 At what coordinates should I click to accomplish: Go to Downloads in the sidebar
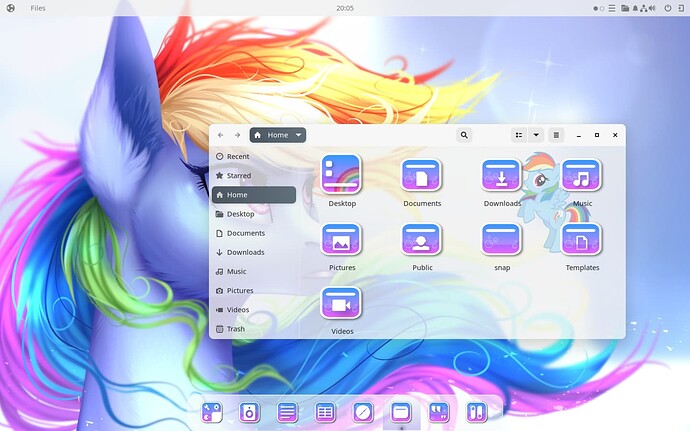click(254, 252)
